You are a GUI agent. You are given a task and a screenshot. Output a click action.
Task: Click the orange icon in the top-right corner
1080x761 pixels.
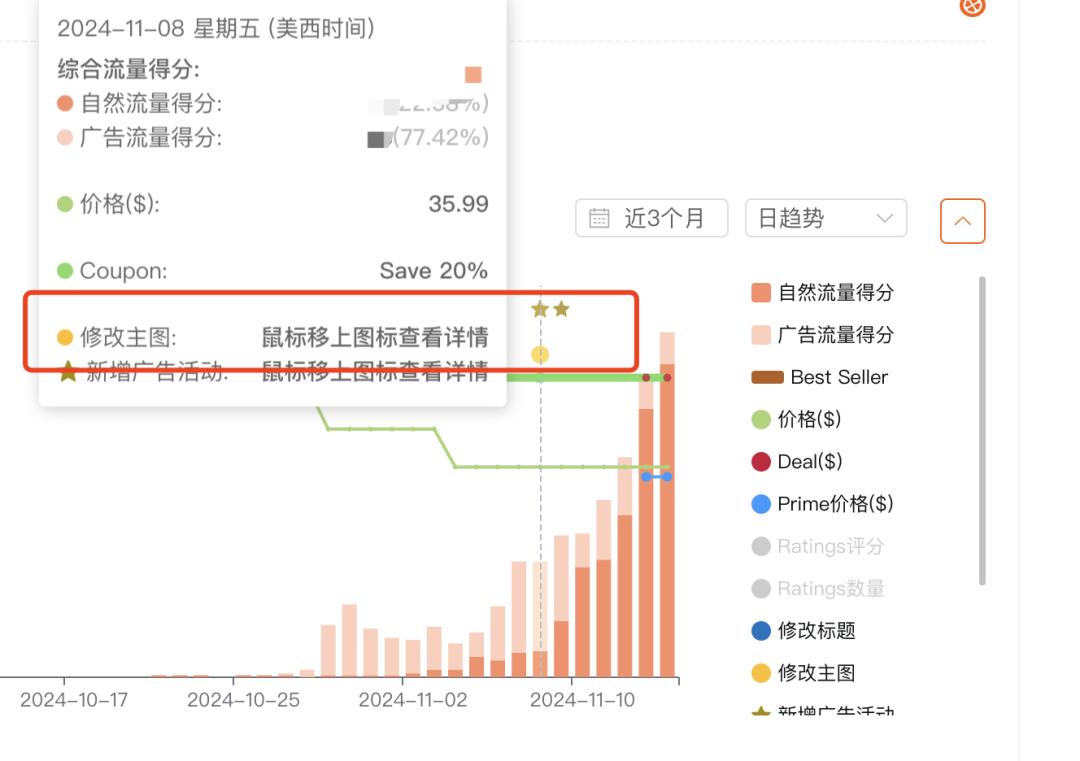coord(972,7)
